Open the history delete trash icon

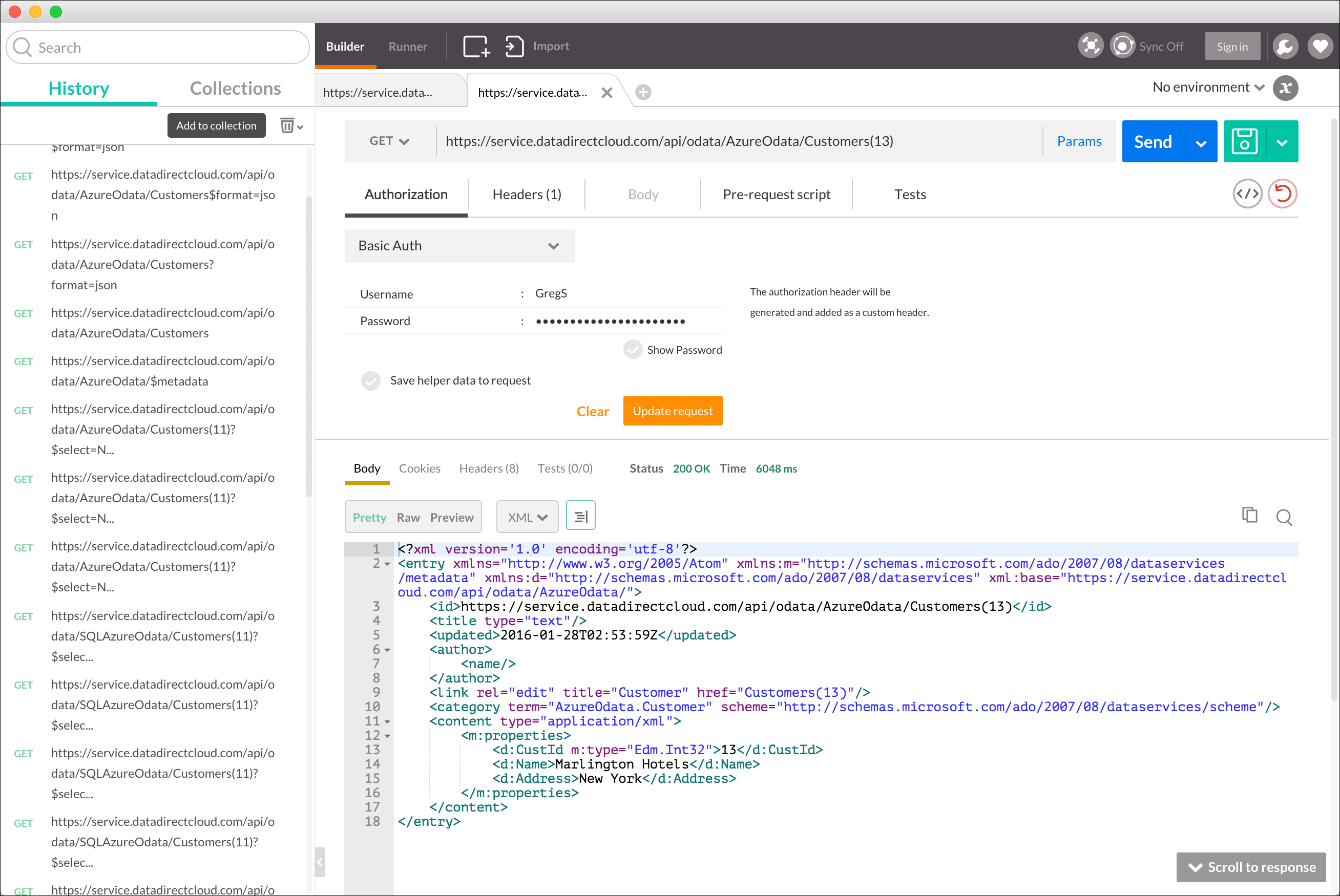point(287,125)
